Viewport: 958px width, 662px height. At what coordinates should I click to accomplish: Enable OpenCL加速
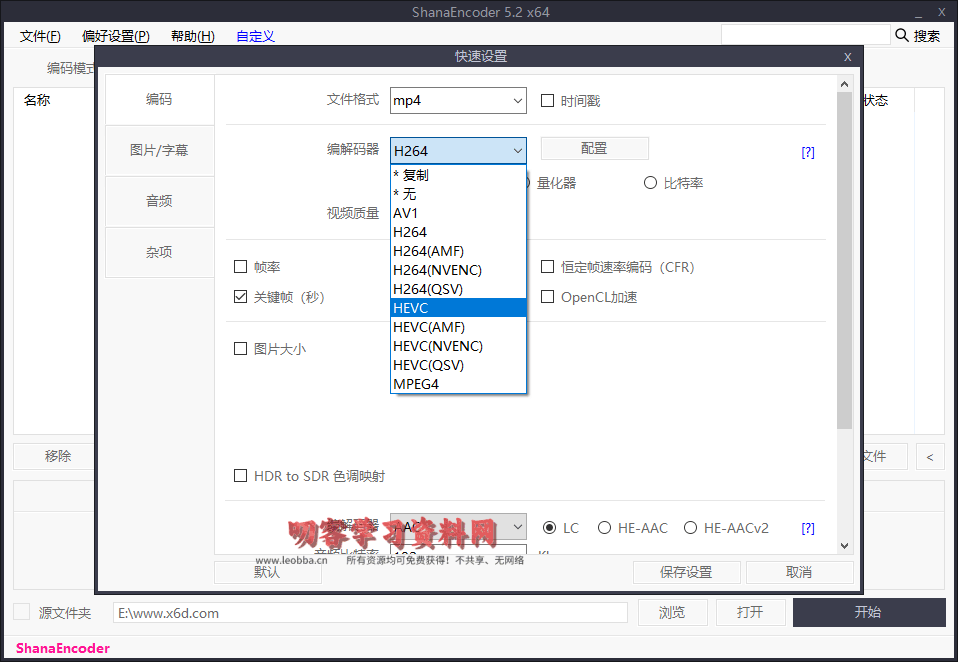coord(547,296)
